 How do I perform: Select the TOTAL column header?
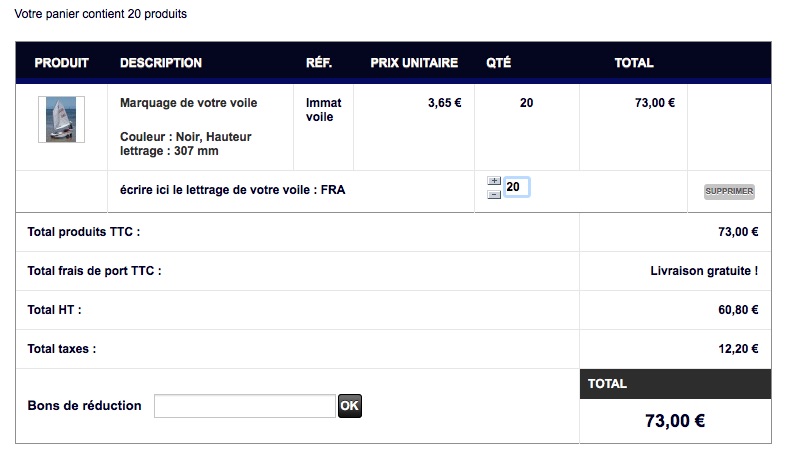coord(634,63)
